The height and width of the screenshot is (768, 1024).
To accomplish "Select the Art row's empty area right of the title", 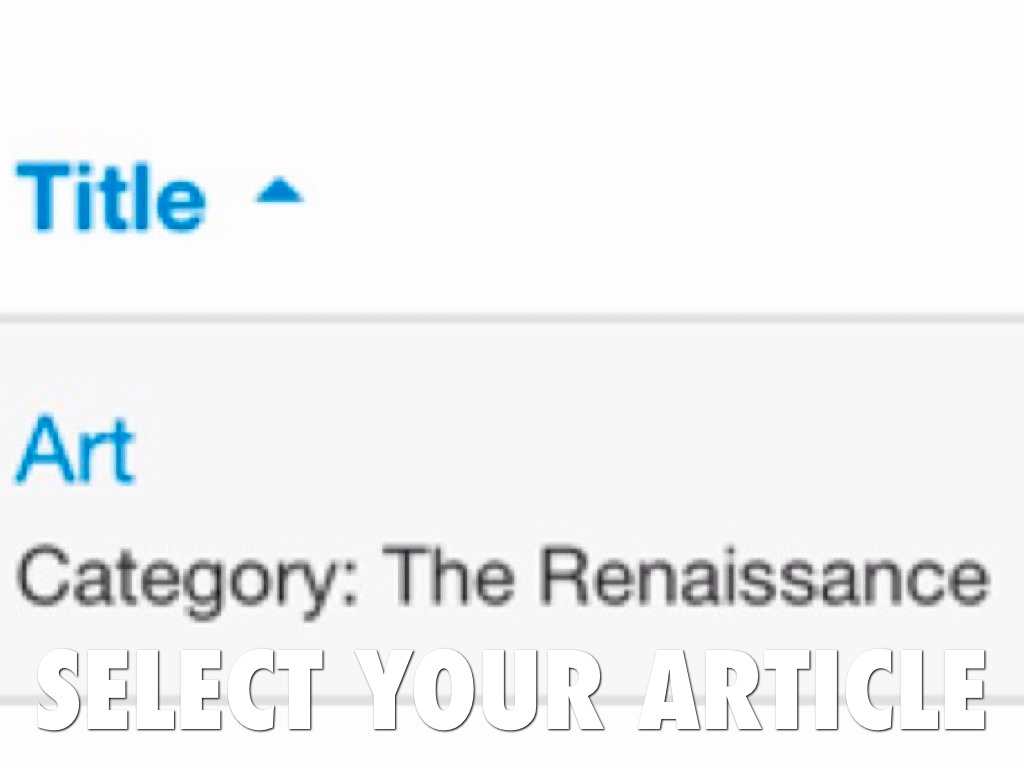I will [600, 452].
